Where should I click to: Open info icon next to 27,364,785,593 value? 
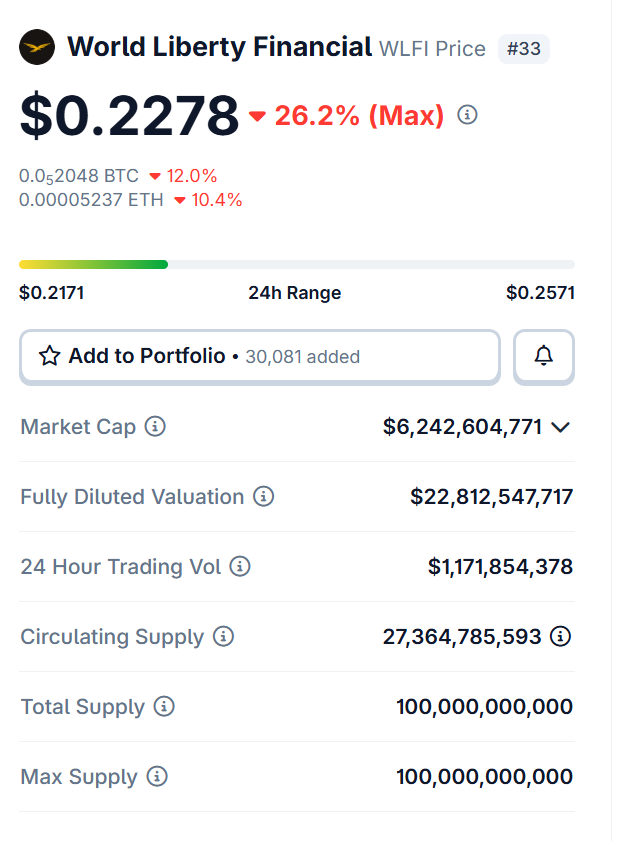point(561,637)
